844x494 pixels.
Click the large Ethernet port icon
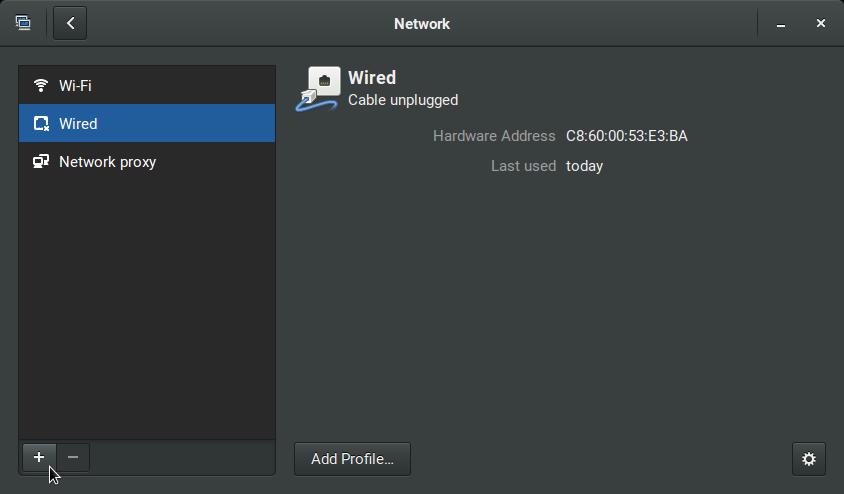coord(318,88)
